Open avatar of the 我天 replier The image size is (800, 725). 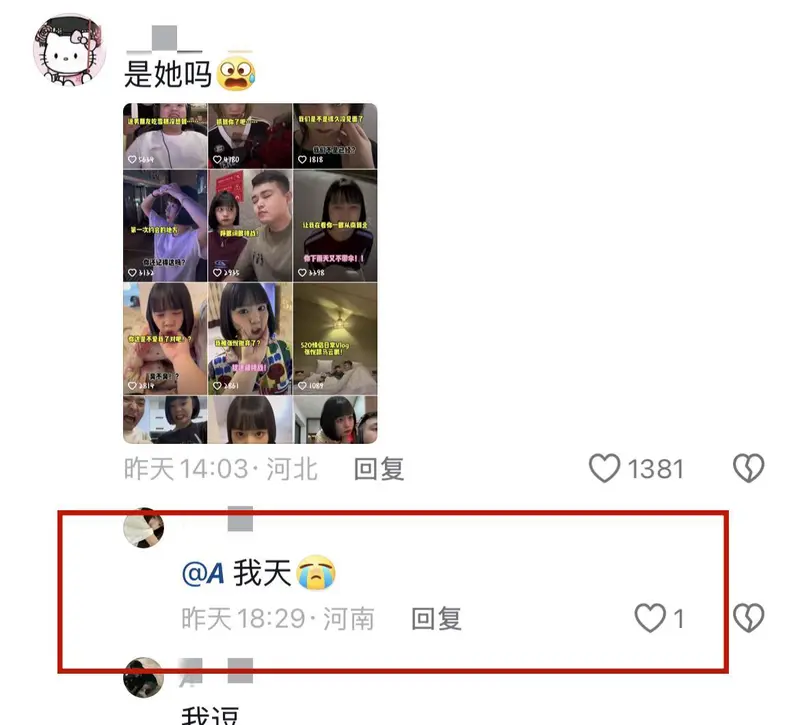(144, 528)
